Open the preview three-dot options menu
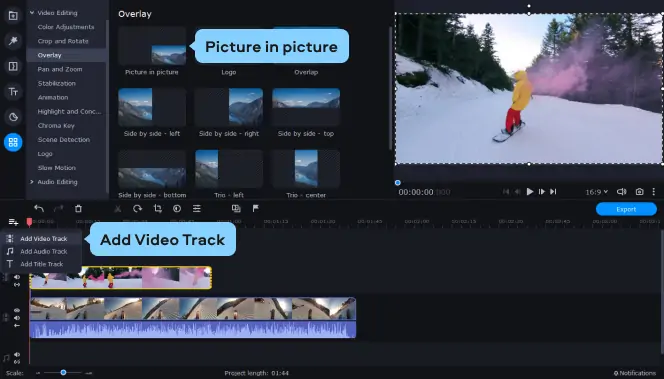Image resolution: width=664 pixels, height=379 pixels. coord(654,192)
